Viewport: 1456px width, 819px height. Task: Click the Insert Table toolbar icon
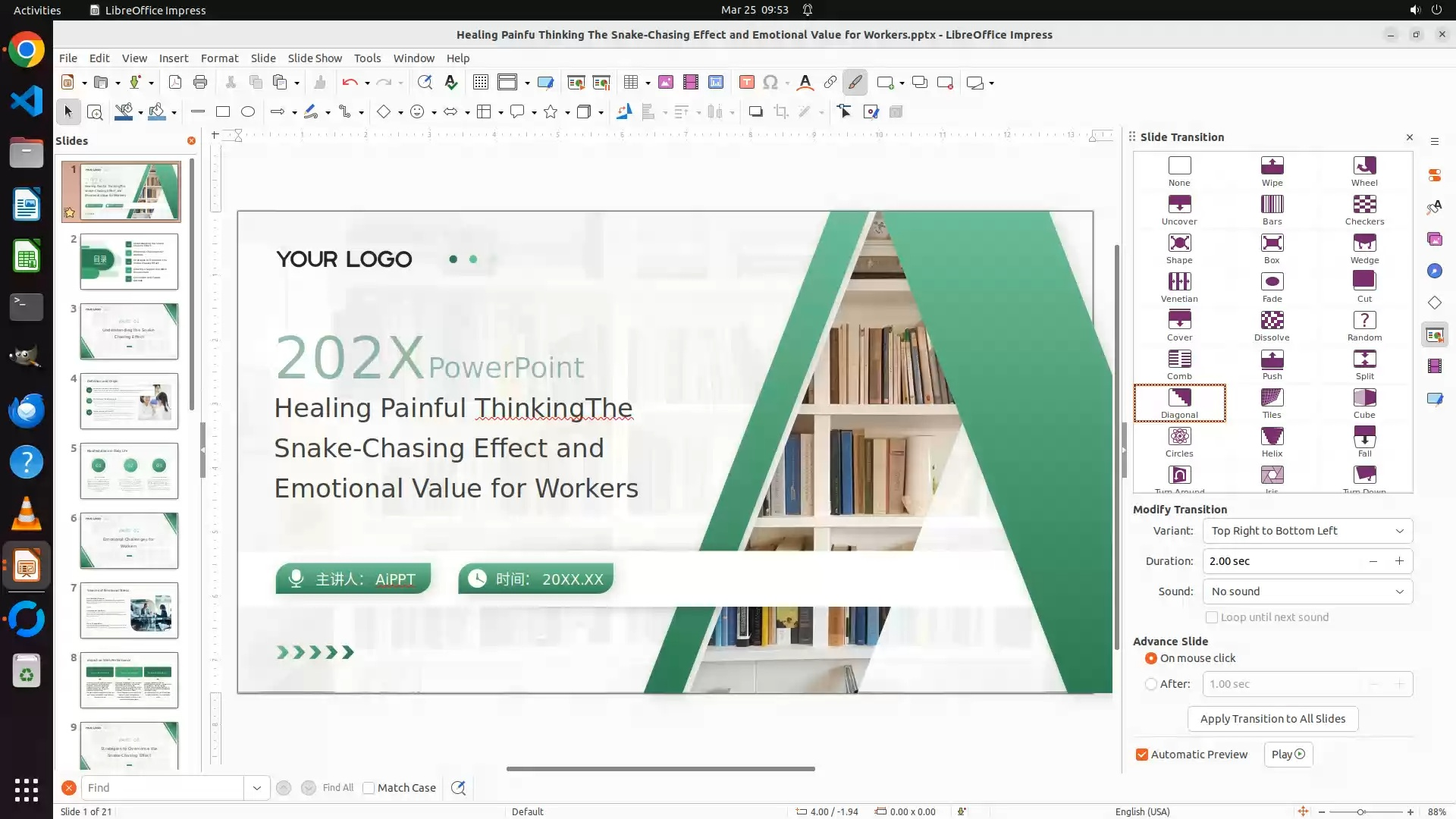[x=630, y=83]
